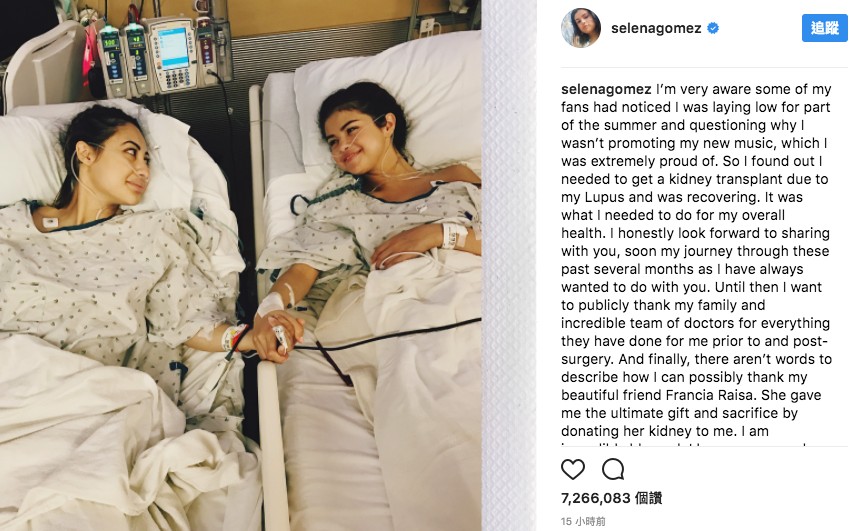View who liked via 7,266,083 個讚
This screenshot has width=856, height=531.
(611, 498)
